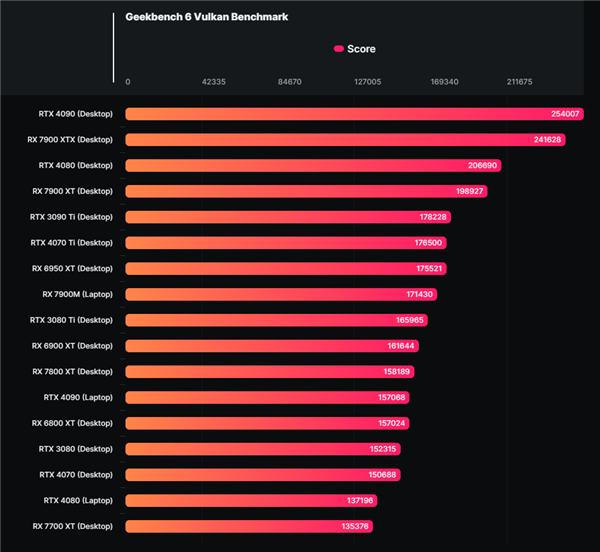This screenshot has height=552, width=600.
Task: Click the RX 7900 XTX (Desktop) label
Action: point(70,140)
